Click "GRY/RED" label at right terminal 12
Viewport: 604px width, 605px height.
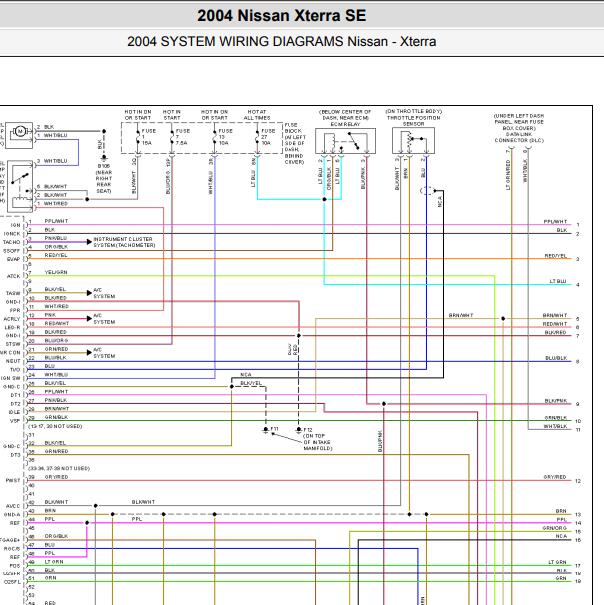(x=555, y=477)
